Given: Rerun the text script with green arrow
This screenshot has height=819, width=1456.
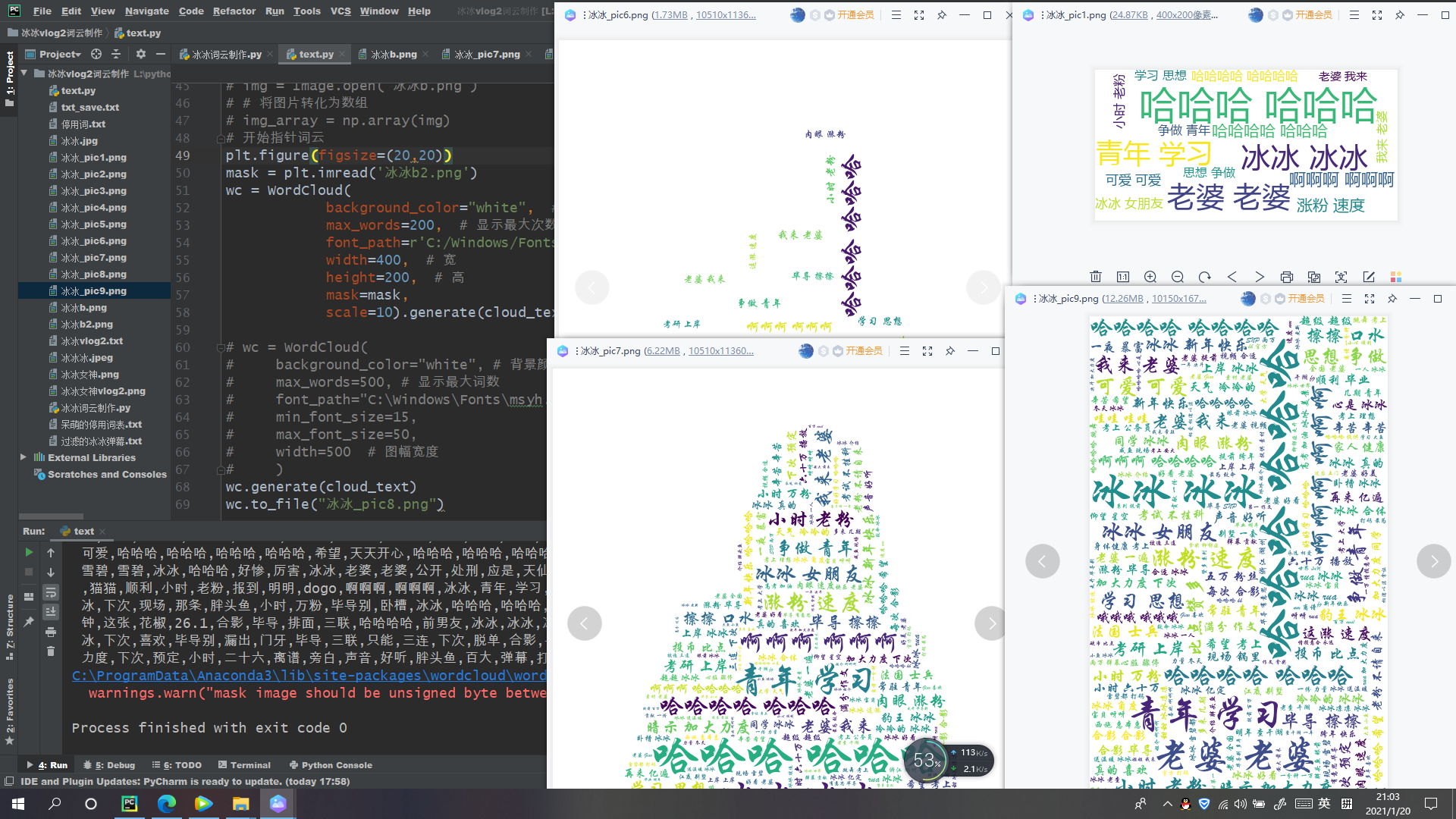Looking at the screenshot, I should pos(29,552).
